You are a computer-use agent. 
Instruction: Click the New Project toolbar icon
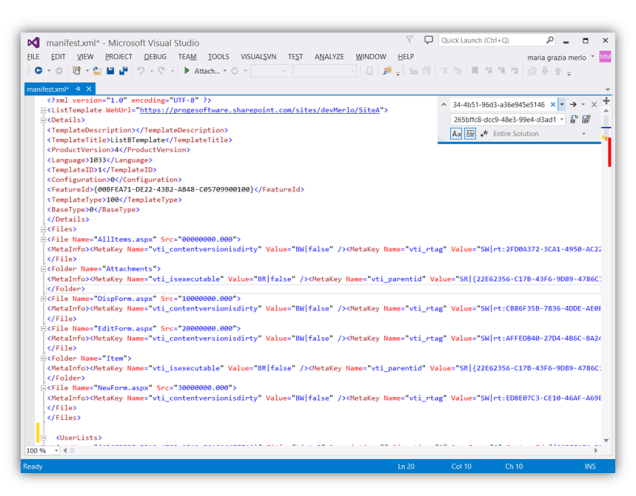point(76,71)
